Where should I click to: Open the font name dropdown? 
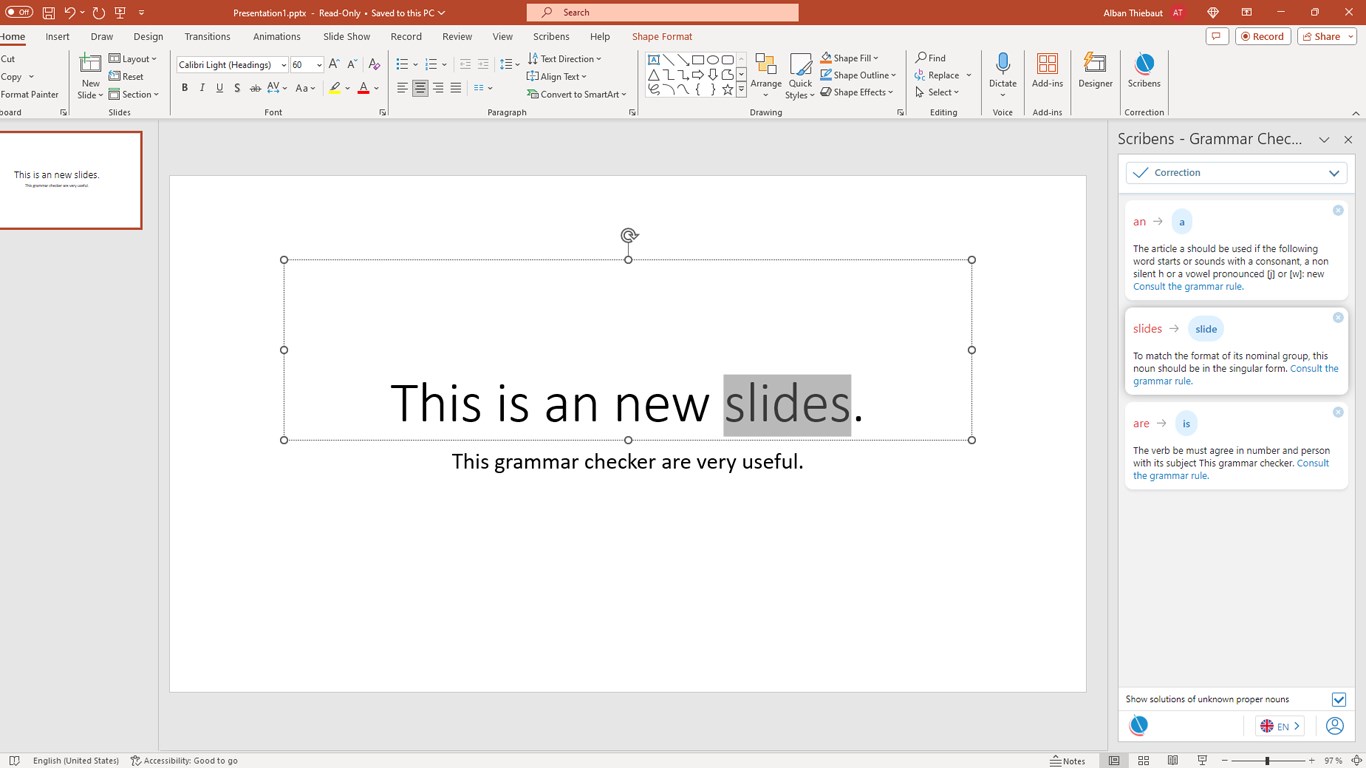(x=283, y=65)
